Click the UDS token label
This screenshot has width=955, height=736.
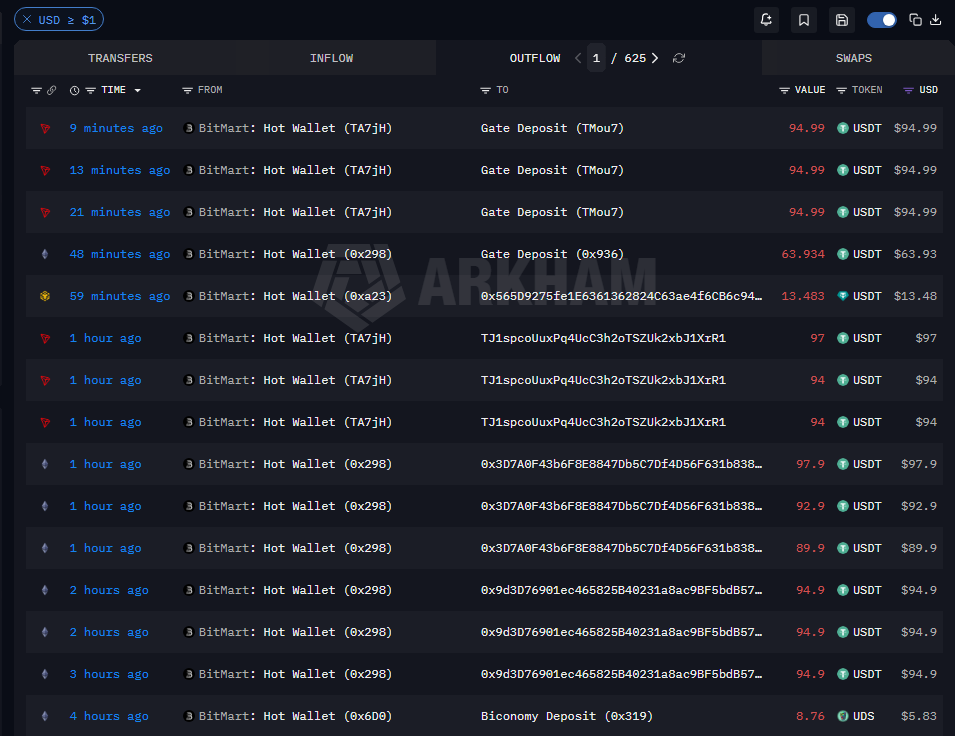point(864,716)
